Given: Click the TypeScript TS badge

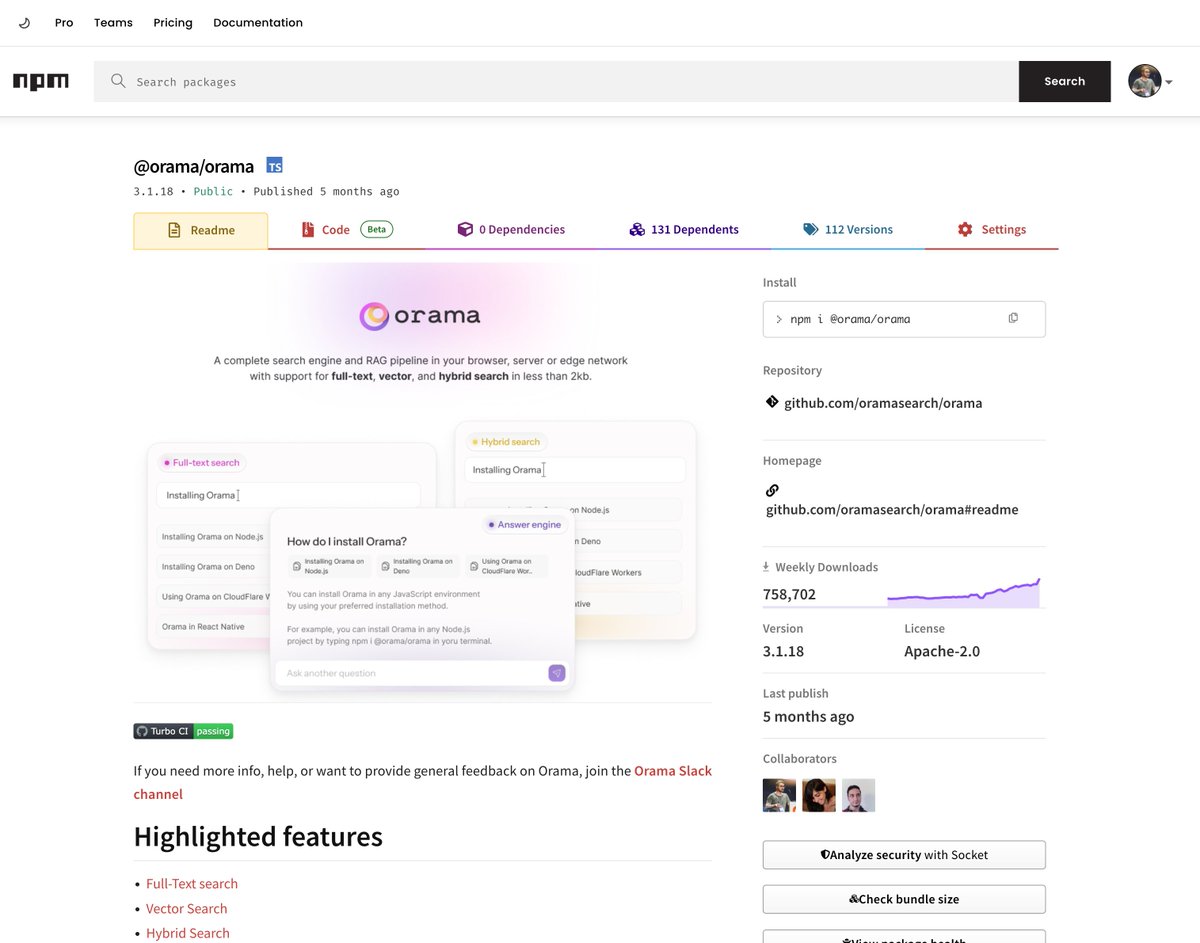Looking at the screenshot, I should pos(275,166).
